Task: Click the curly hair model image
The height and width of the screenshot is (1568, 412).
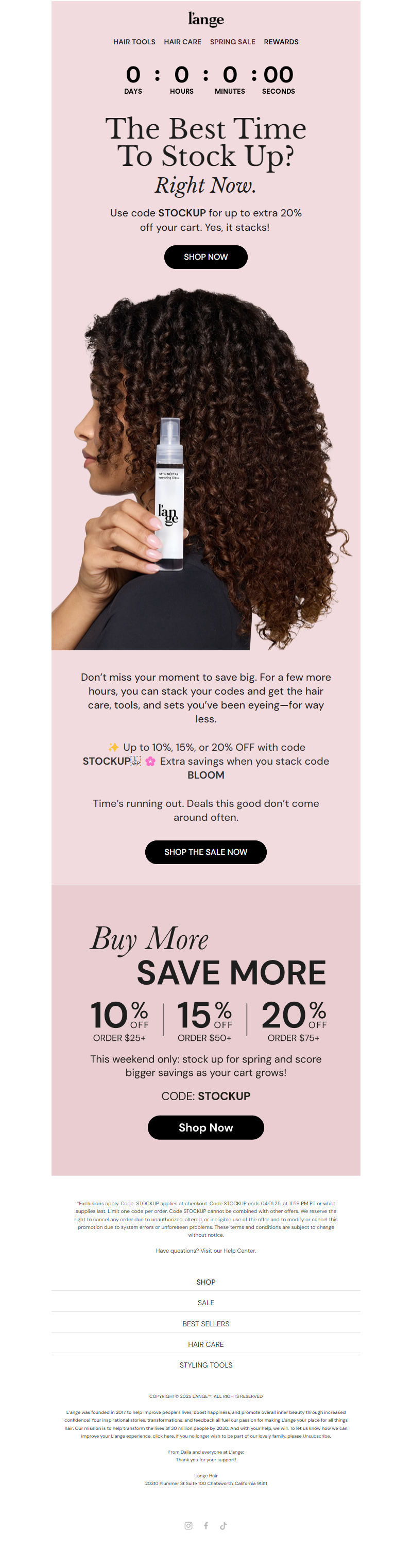Action: 205,469
